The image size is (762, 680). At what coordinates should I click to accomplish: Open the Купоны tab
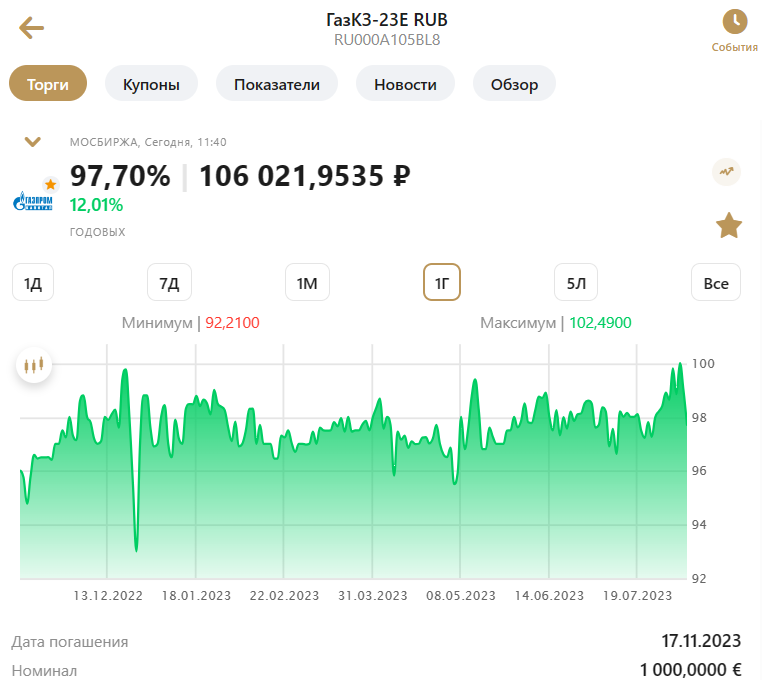pyautogui.click(x=151, y=84)
